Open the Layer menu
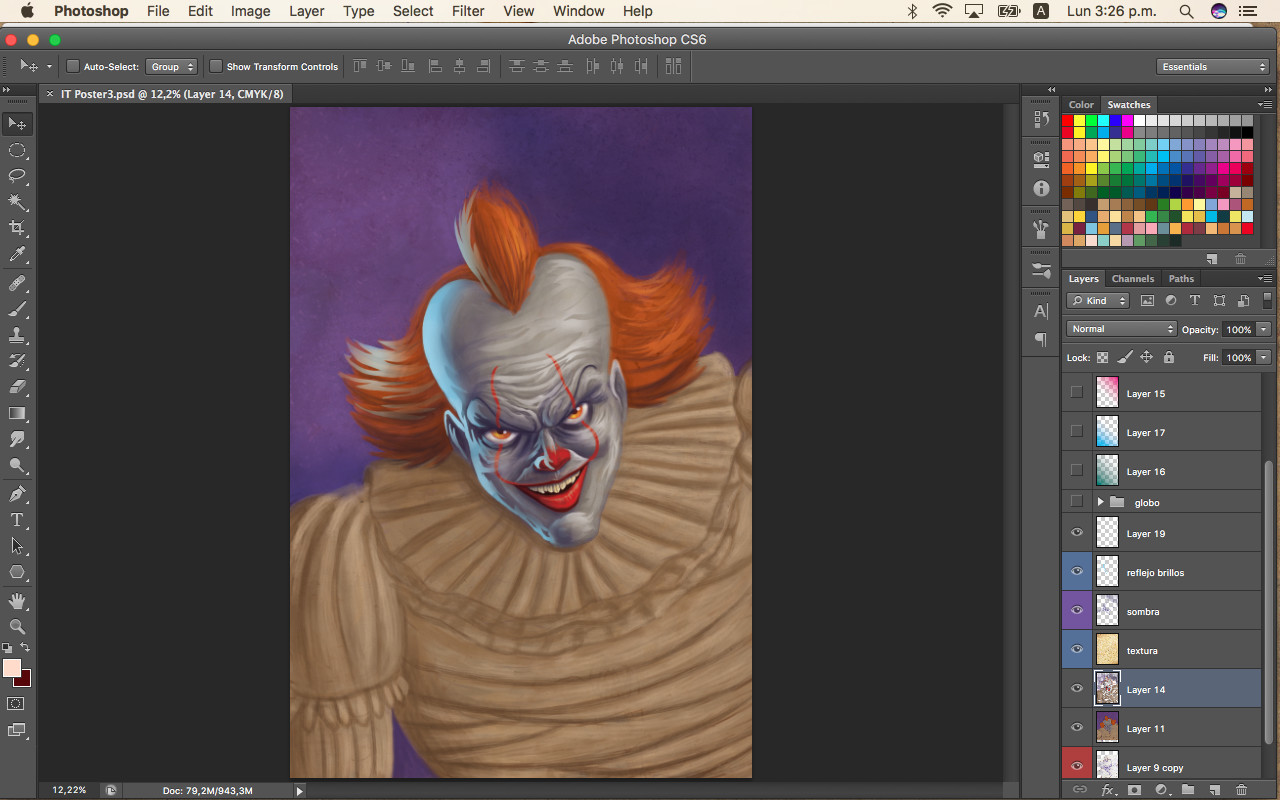 tap(306, 11)
